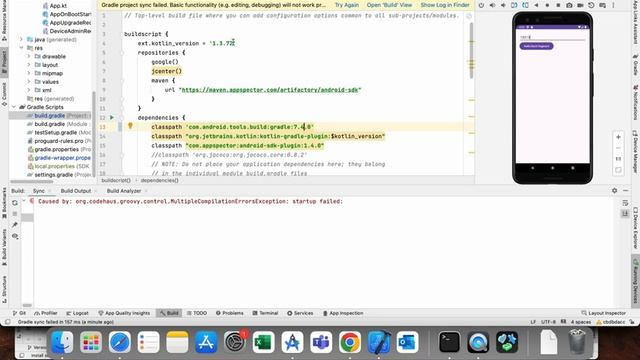Switch to the Sync tab
The width and height of the screenshot is (640, 360).
[39, 191]
